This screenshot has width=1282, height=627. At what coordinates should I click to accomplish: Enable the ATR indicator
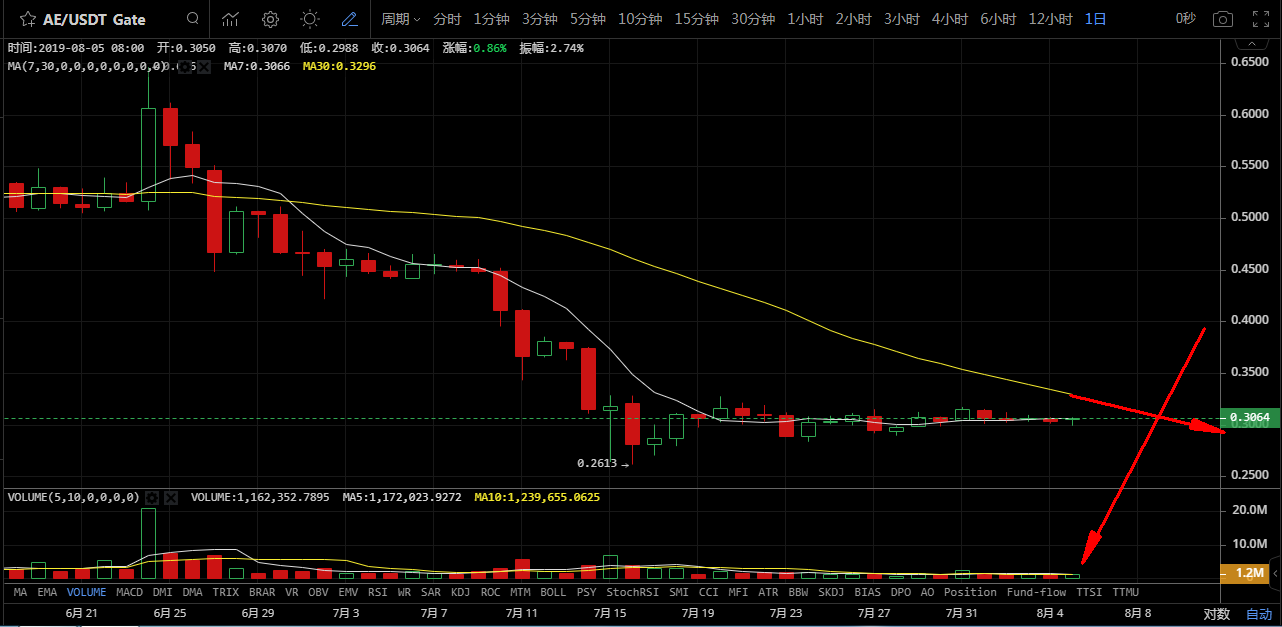(768, 592)
